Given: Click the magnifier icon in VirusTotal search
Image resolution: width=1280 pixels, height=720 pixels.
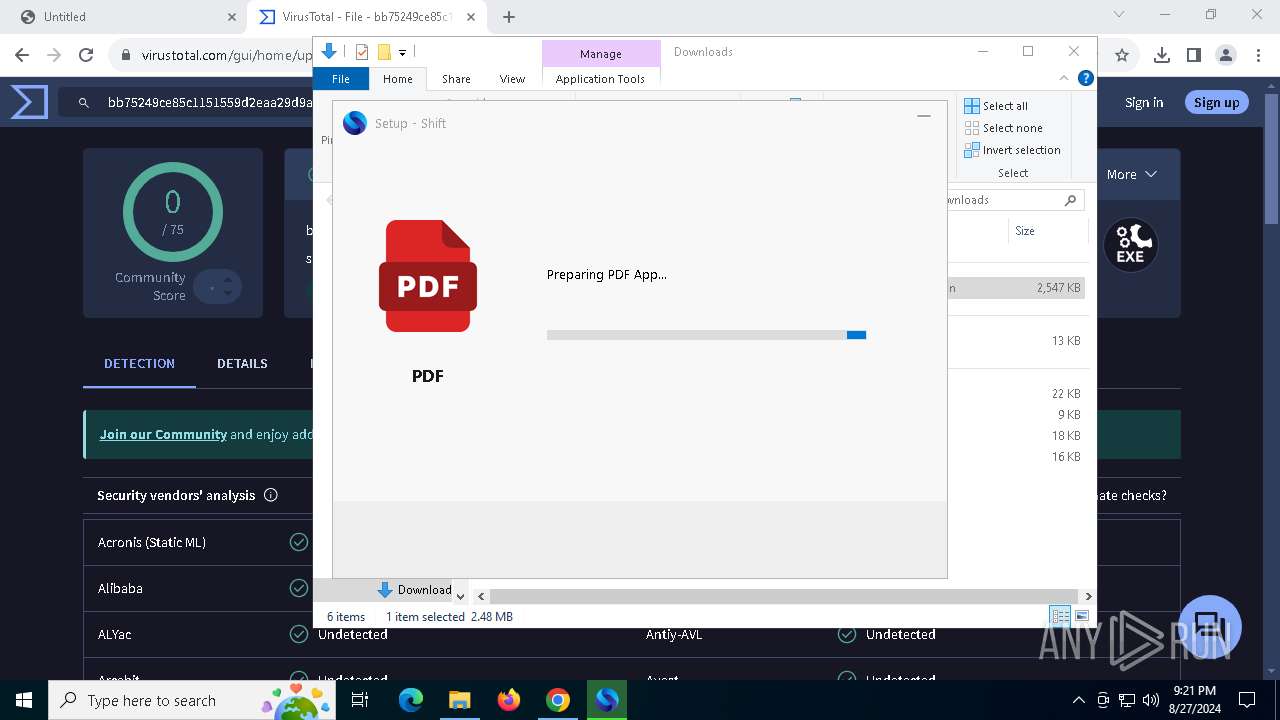Looking at the screenshot, I should (84, 102).
